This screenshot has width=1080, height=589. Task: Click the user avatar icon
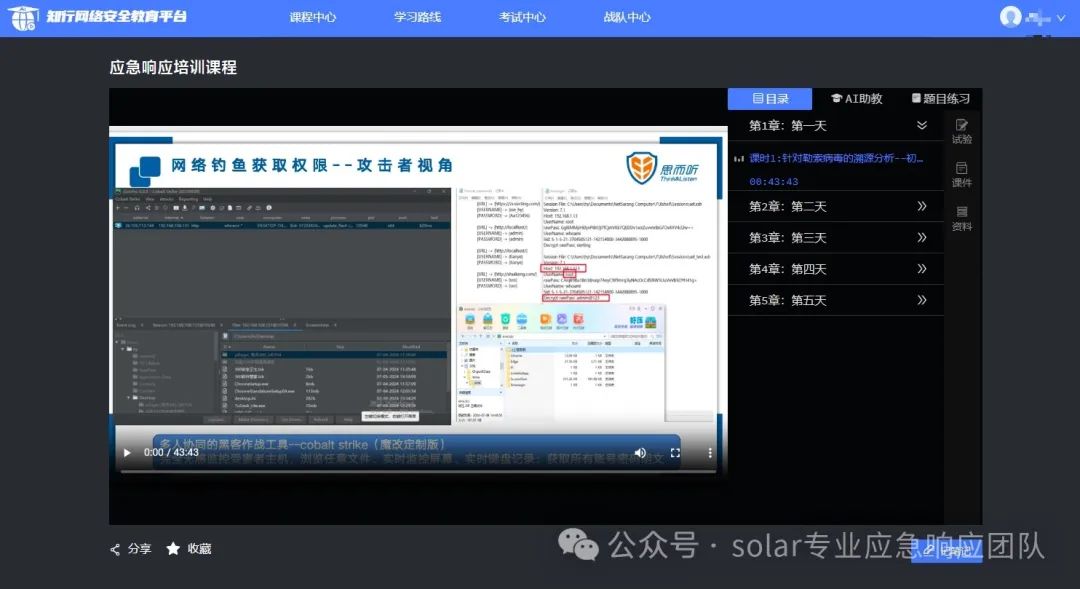[1010, 17]
